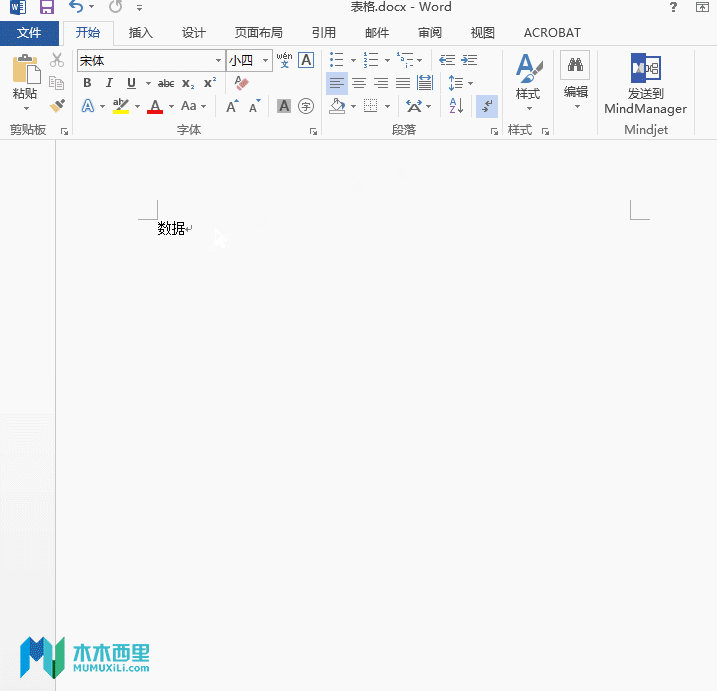The width and height of the screenshot is (717, 691).
Task: Click the Paste clipboard icon
Action: pos(26,69)
